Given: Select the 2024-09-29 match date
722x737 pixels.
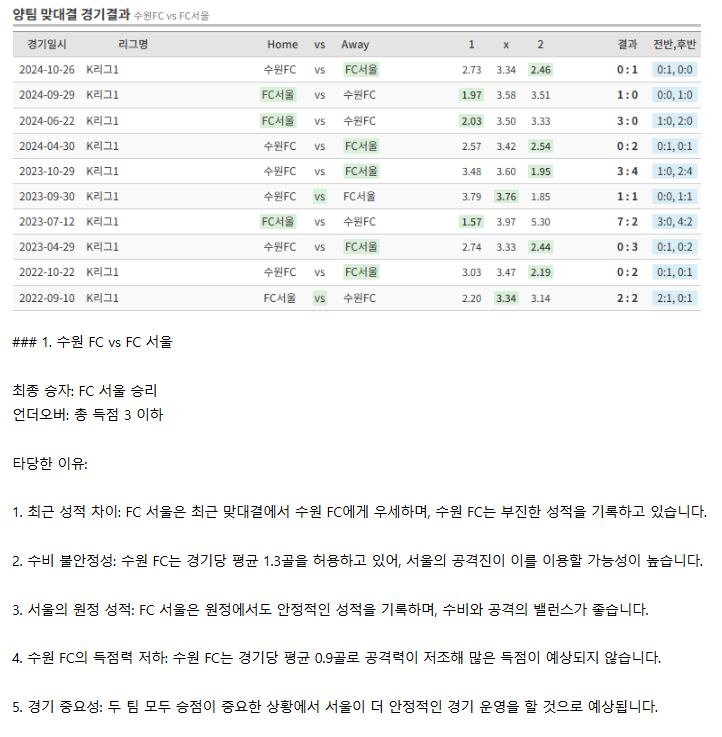Looking at the screenshot, I should point(47,95).
